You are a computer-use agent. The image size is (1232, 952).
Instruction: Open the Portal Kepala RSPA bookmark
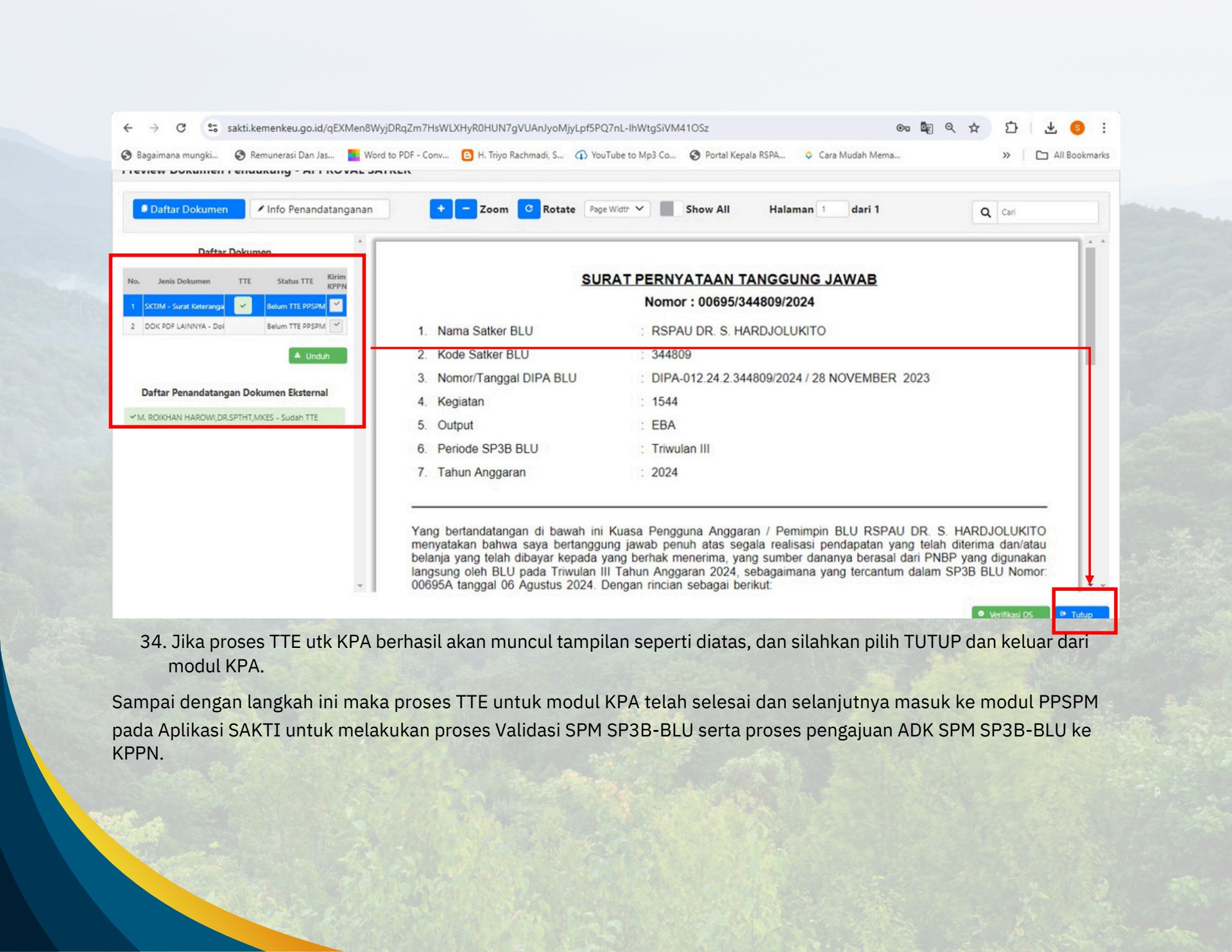click(x=738, y=155)
